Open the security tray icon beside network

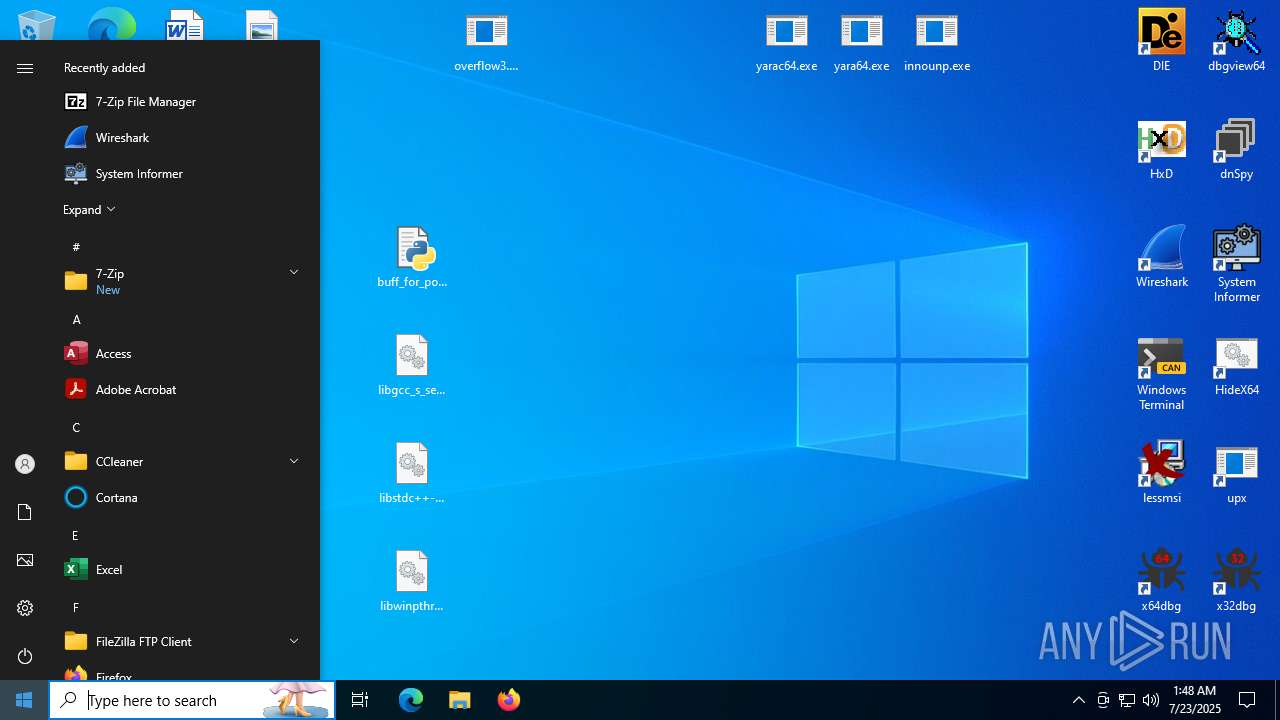click(x=1103, y=700)
